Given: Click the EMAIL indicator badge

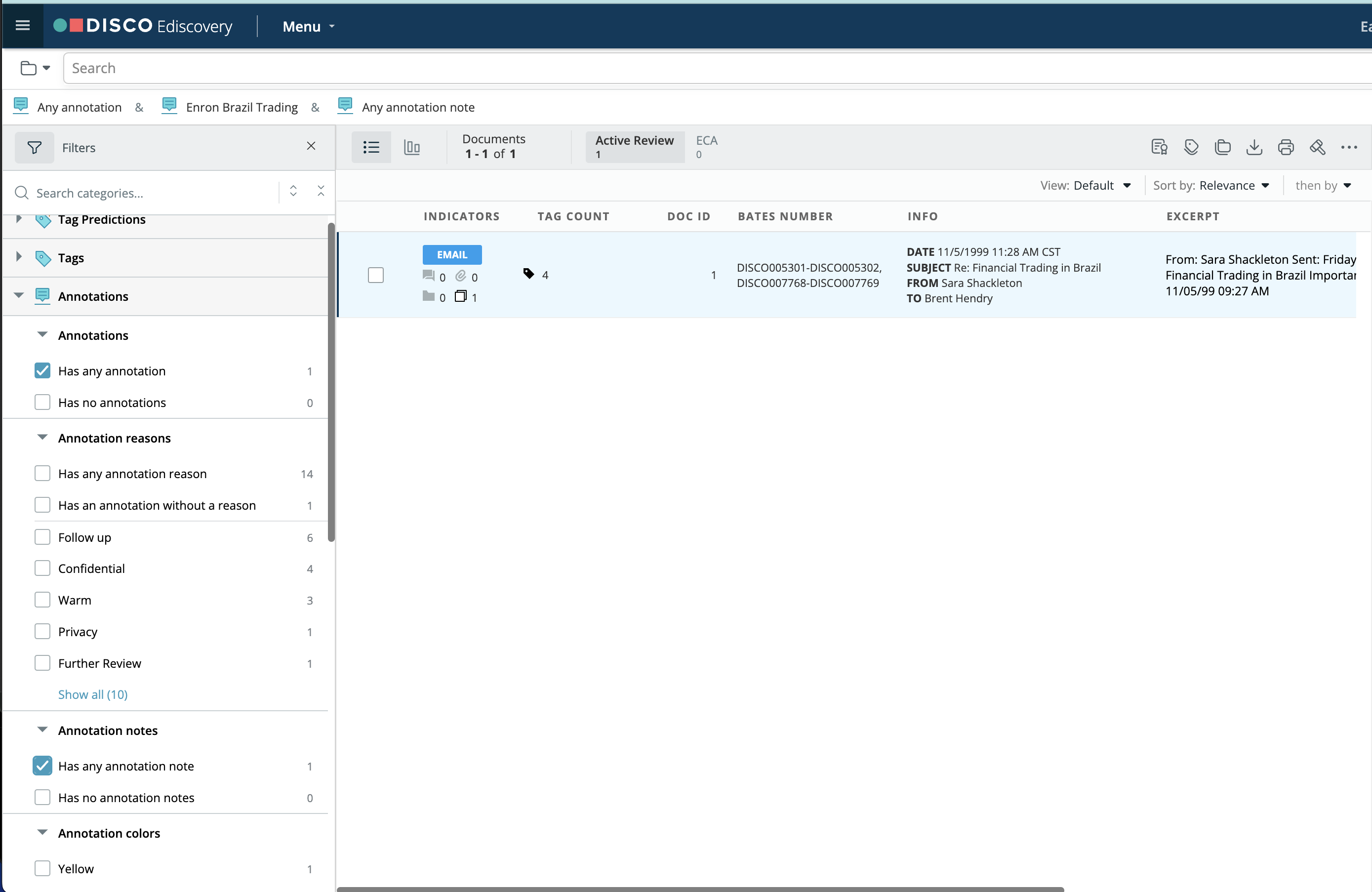Looking at the screenshot, I should [x=452, y=254].
